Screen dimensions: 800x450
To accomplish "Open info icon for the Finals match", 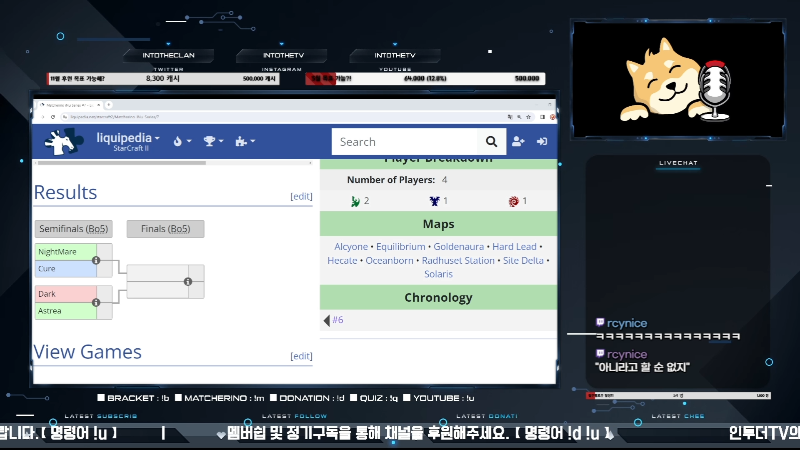I will 188,282.
